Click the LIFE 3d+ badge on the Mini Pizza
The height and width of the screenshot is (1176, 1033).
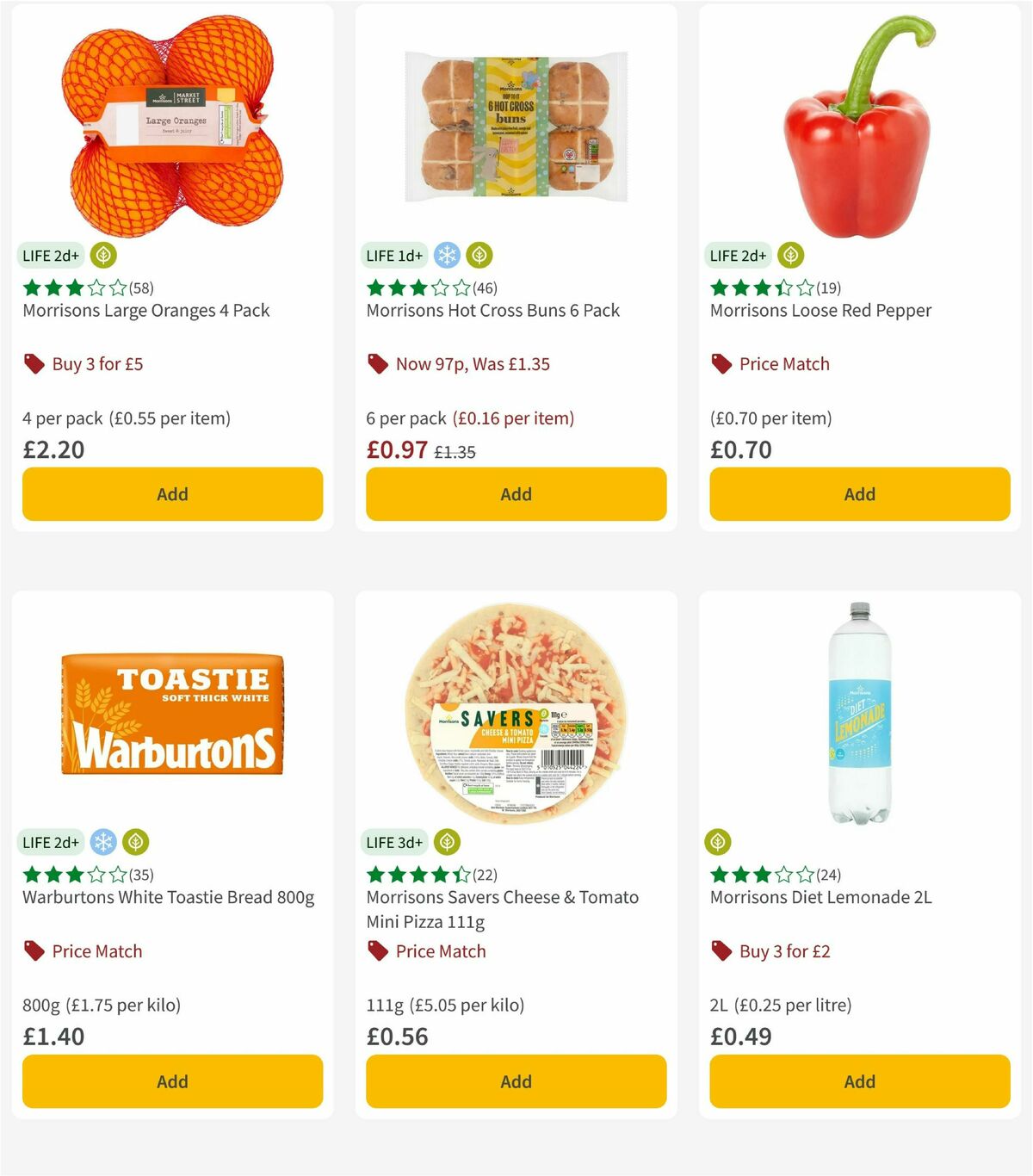pyautogui.click(x=394, y=842)
